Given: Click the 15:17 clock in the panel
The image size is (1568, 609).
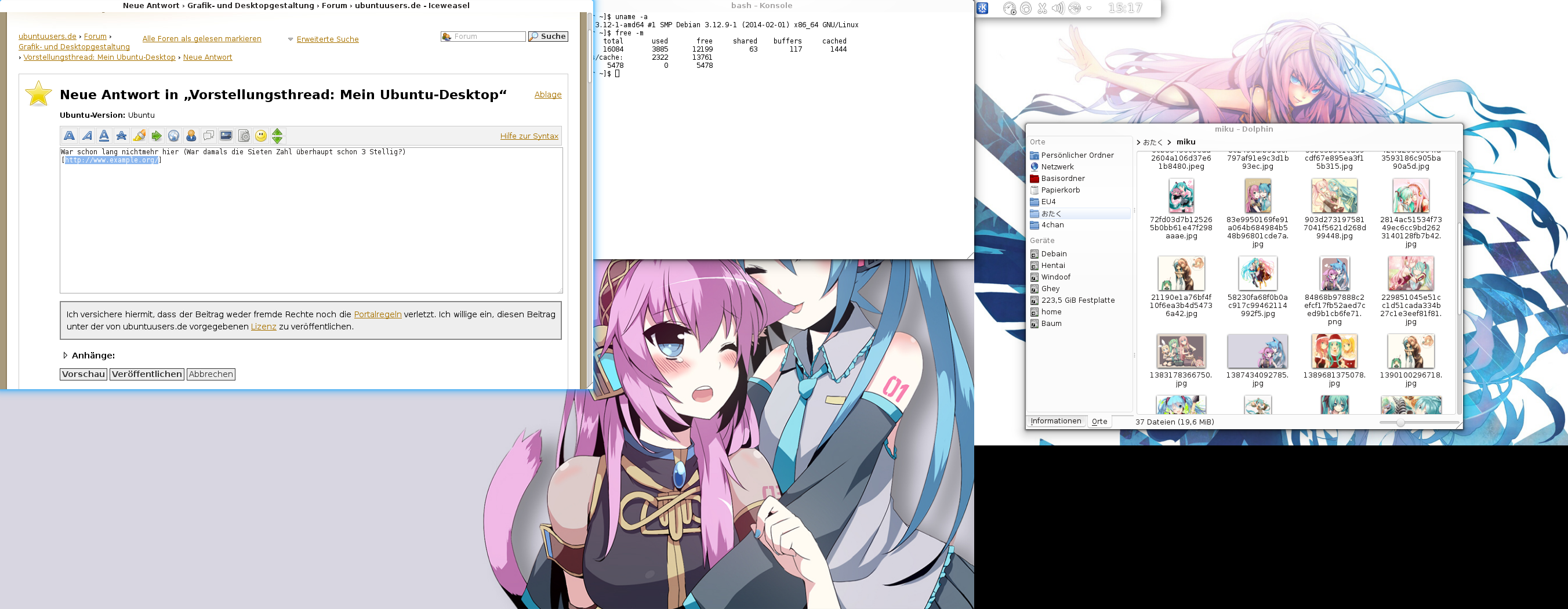Looking at the screenshot, I should 1125,9.
